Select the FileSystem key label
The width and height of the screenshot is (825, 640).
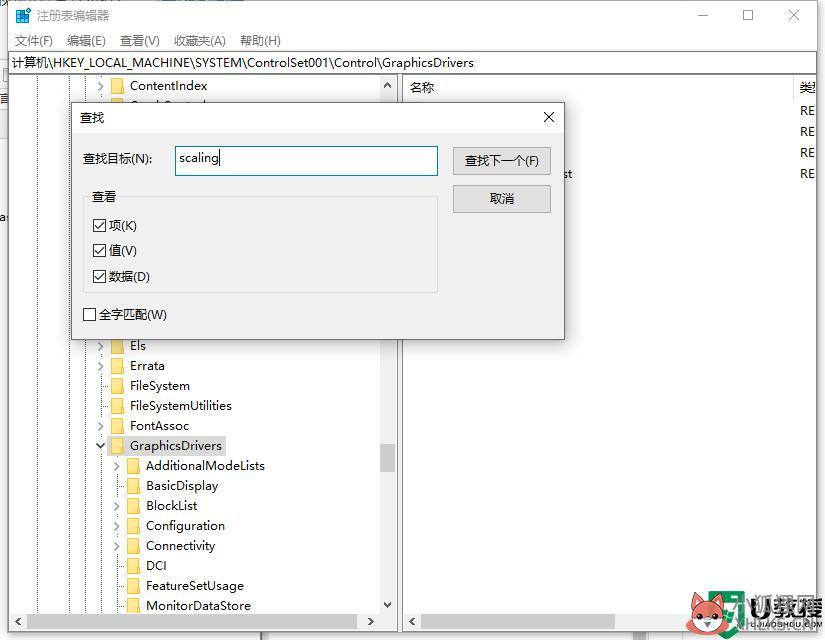point(160,386)
